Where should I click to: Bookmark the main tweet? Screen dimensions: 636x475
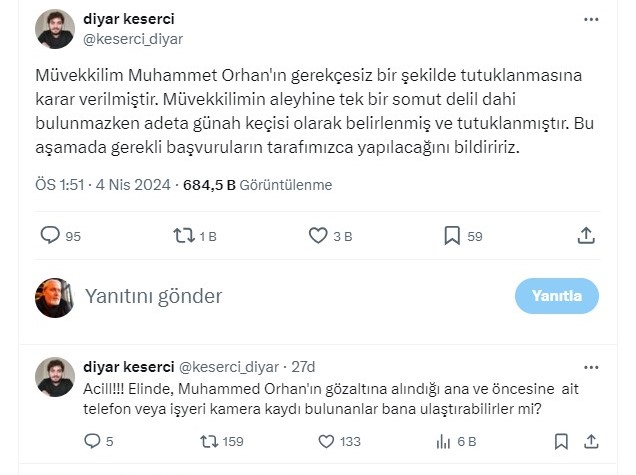451,236
